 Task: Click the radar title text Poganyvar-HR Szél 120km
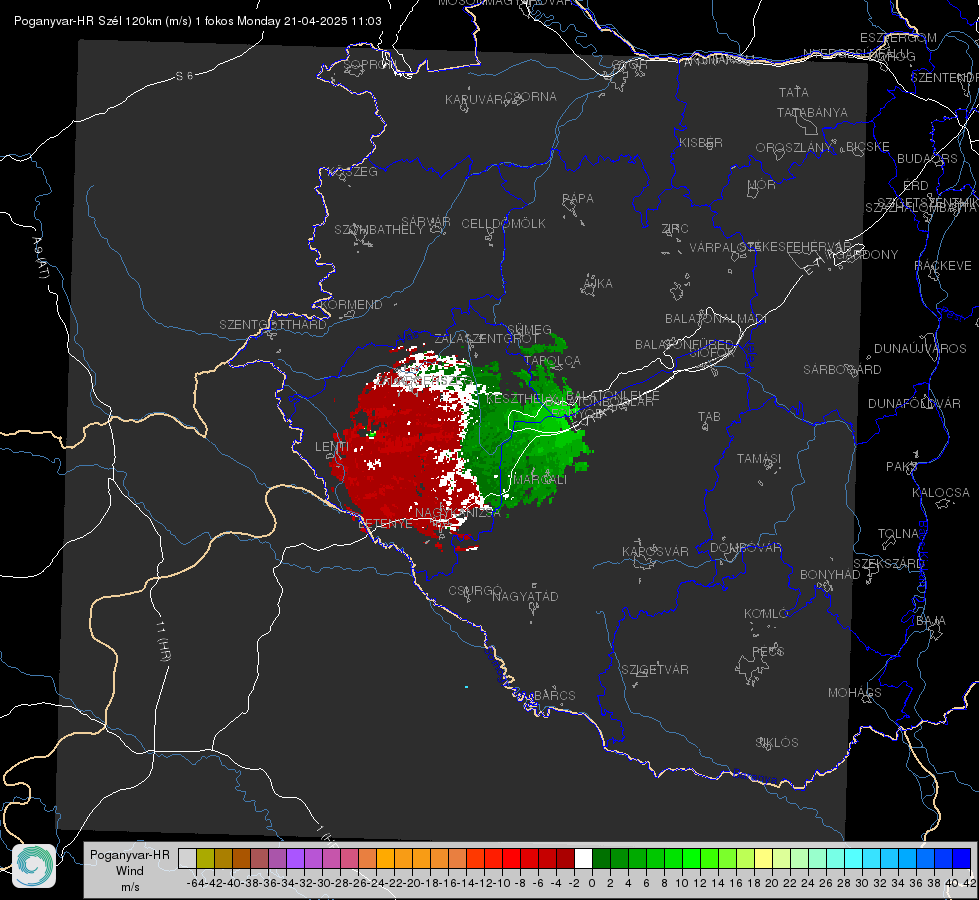pos(87,21)
